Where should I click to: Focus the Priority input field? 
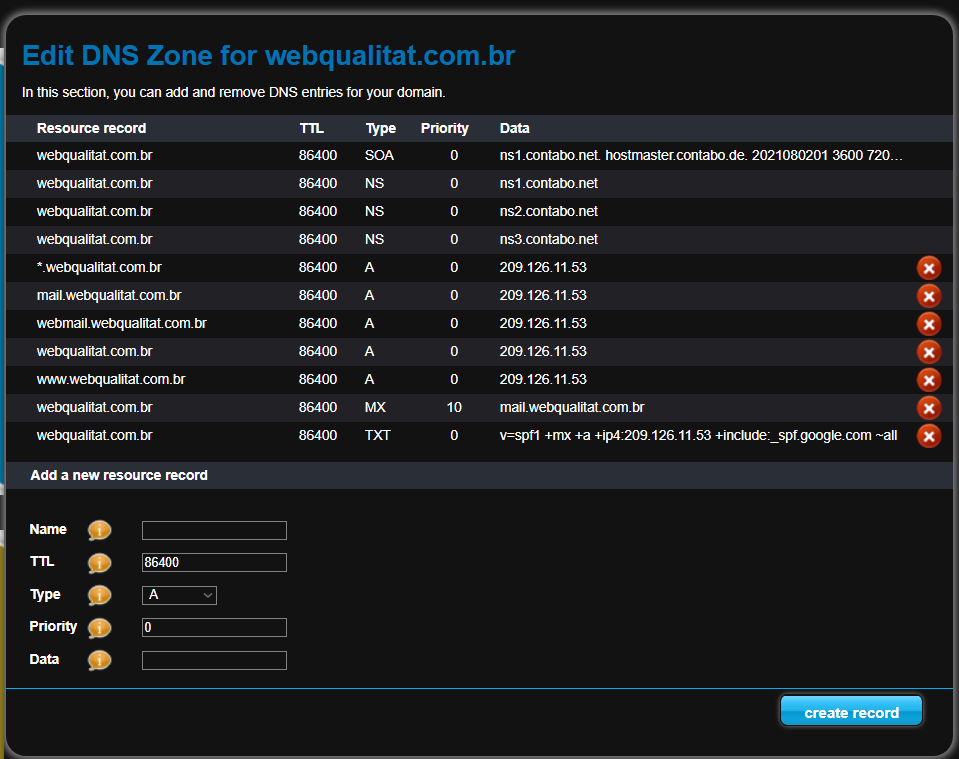click(x=214, y=628)
